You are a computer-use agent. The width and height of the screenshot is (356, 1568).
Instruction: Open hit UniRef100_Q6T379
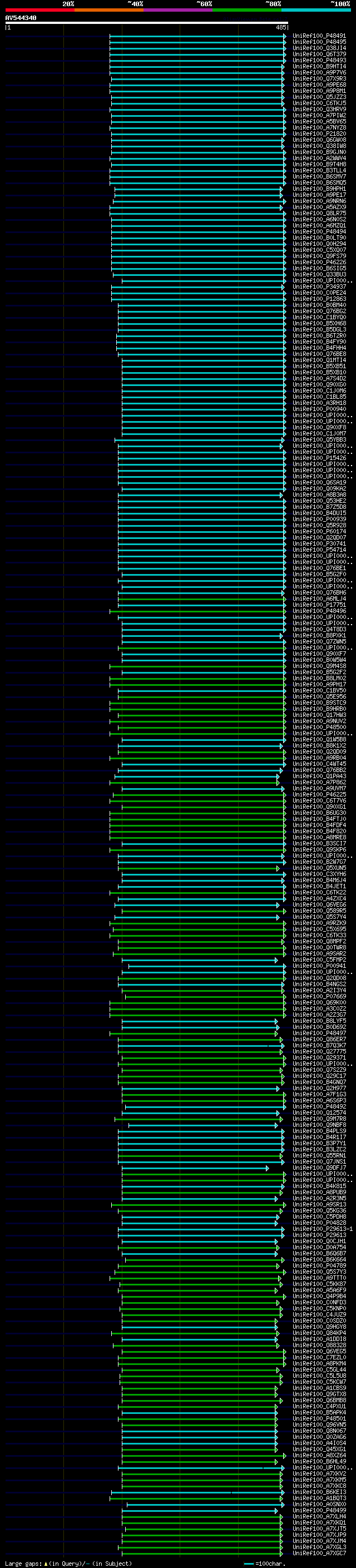tap(319, 54)
